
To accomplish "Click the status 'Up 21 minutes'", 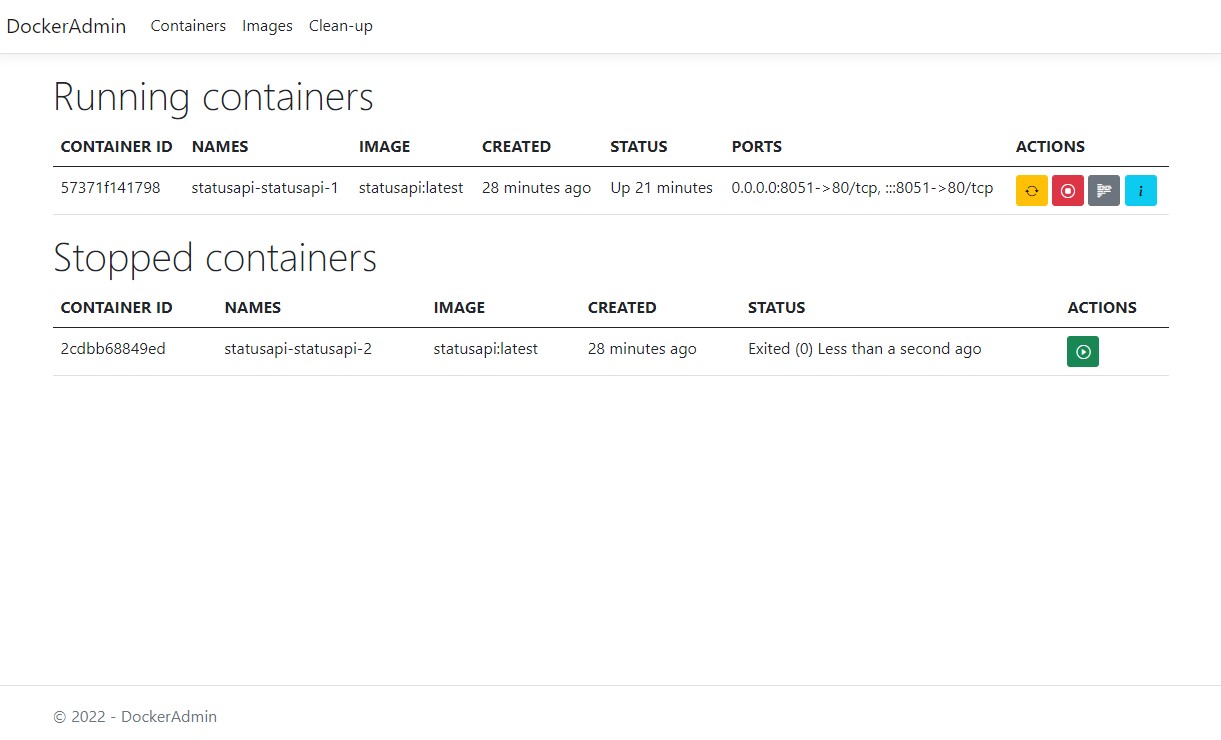I will (x=661, y=187).
